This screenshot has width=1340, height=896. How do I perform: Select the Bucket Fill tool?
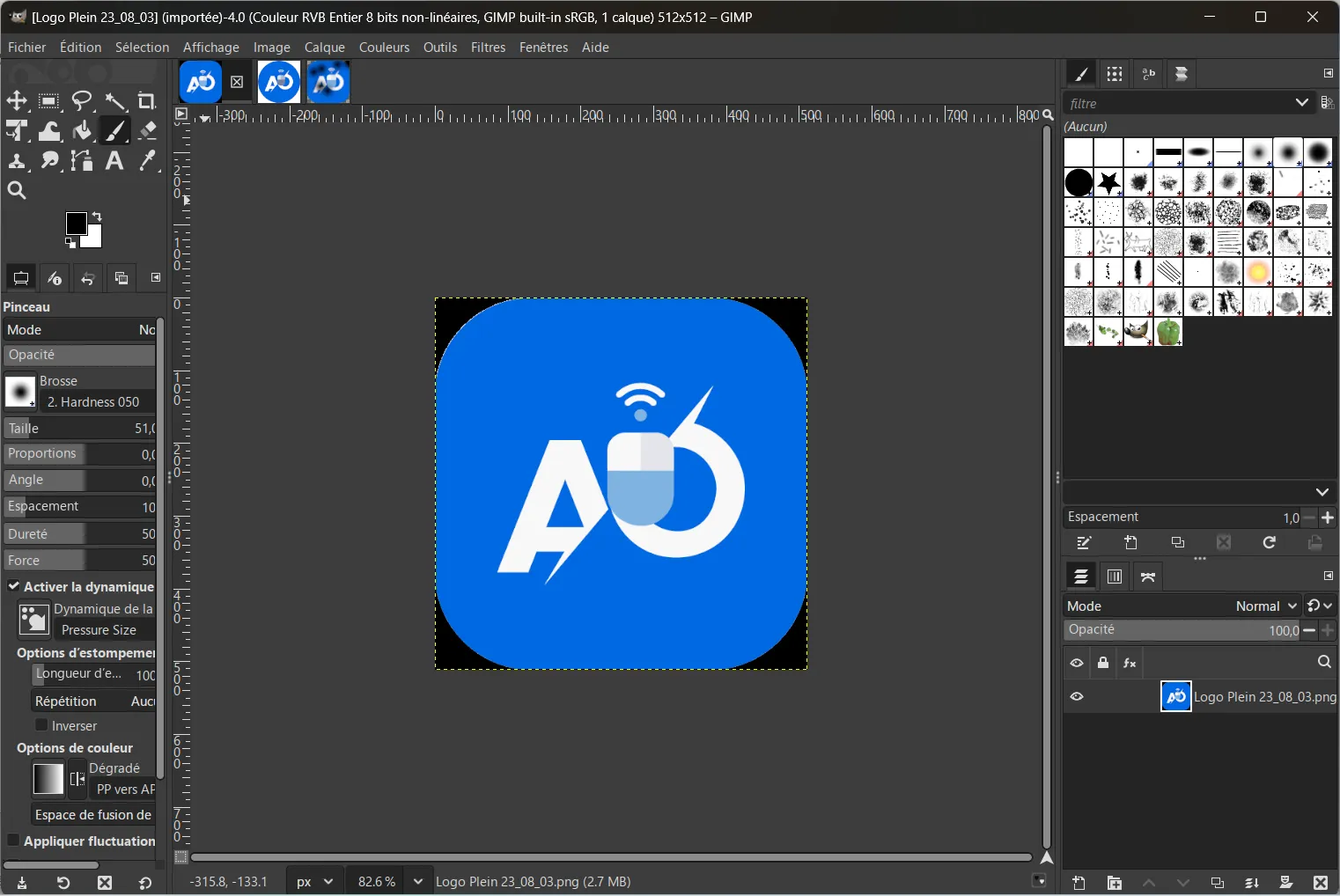click(82, 131)
